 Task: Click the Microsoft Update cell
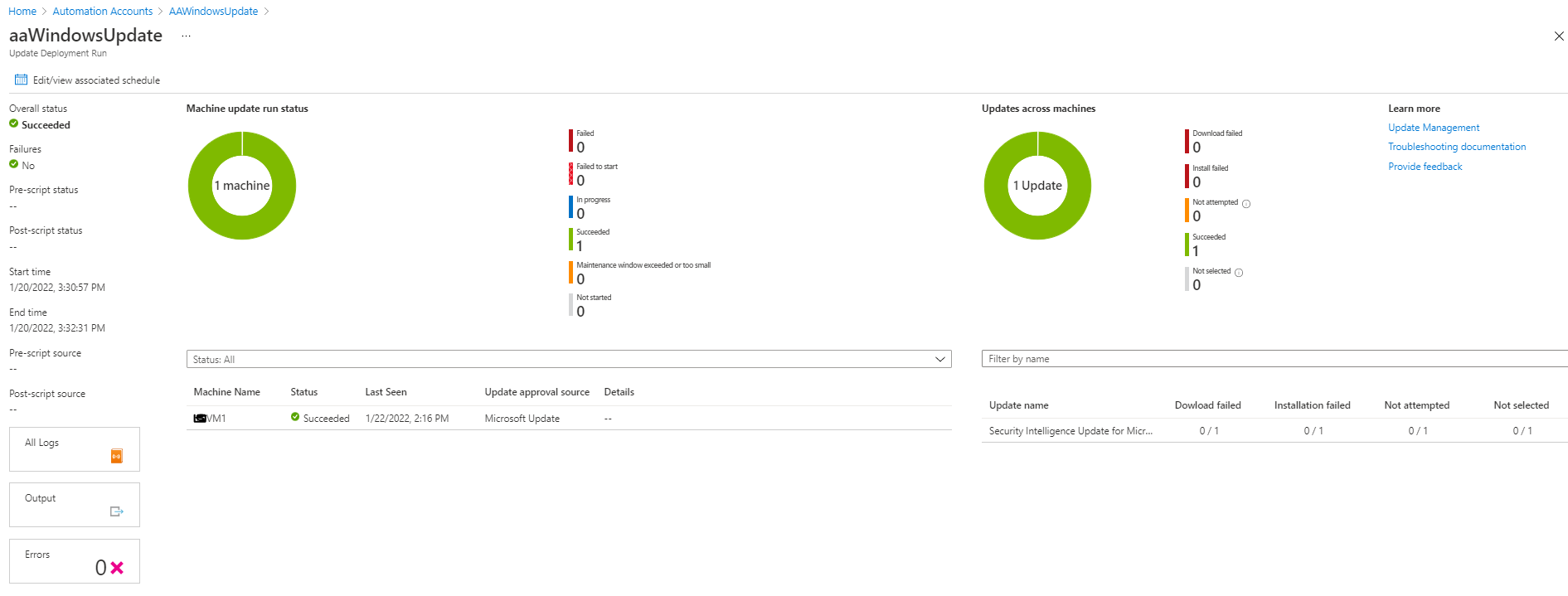522,419
